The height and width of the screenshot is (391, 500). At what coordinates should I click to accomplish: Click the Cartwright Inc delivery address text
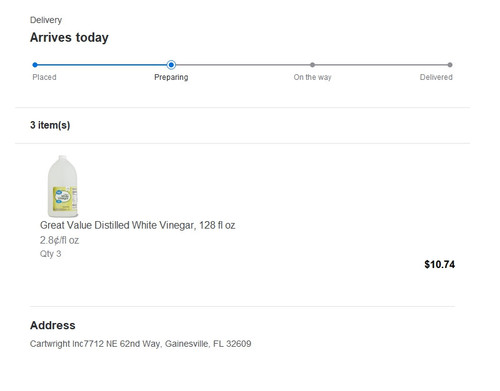coord(141,344)
